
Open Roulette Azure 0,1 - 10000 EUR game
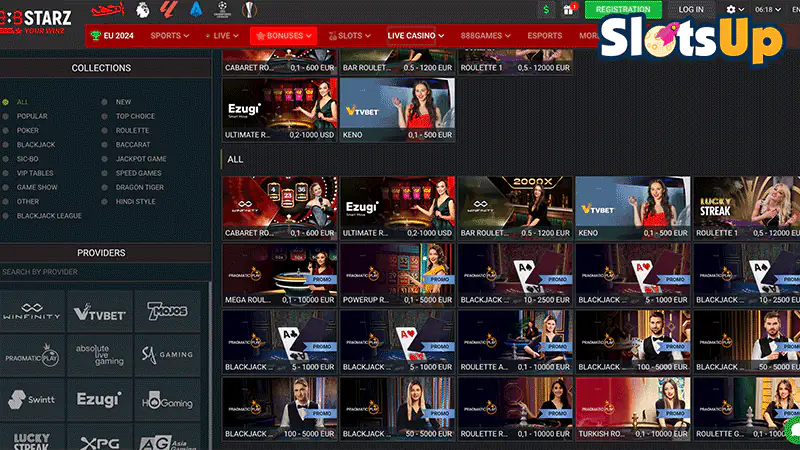pos(515,341)
